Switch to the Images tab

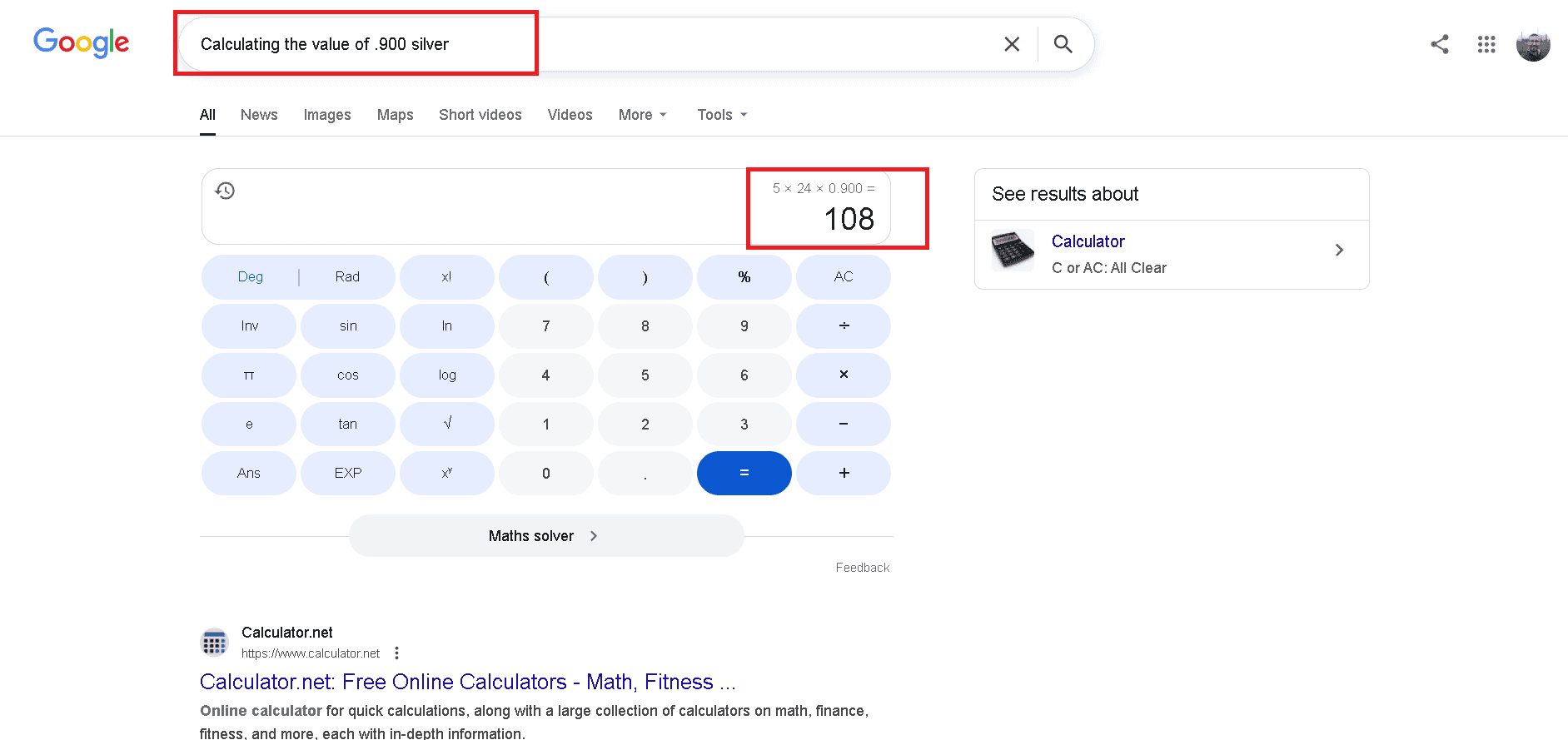tap(326, 115)
